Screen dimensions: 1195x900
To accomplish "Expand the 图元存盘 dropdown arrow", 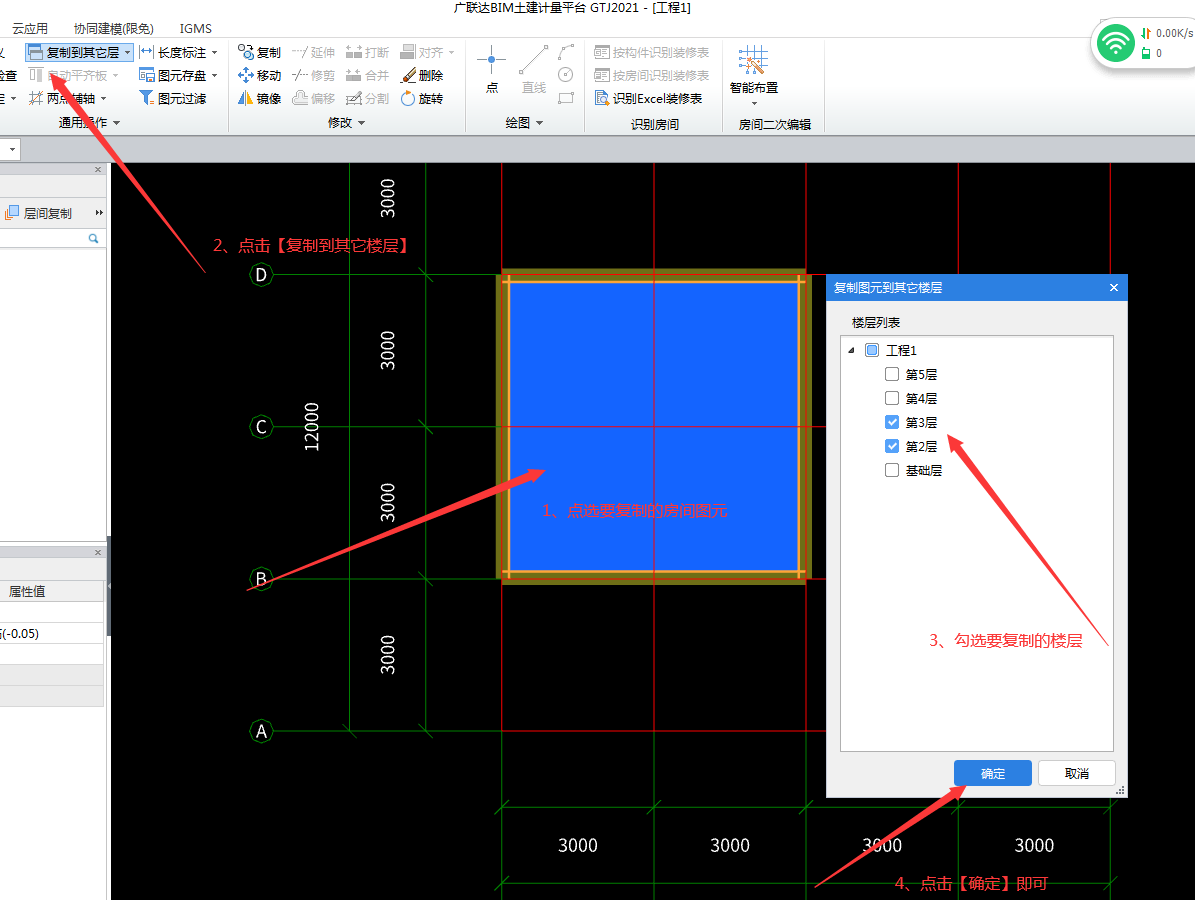I will tap(214, 75).
